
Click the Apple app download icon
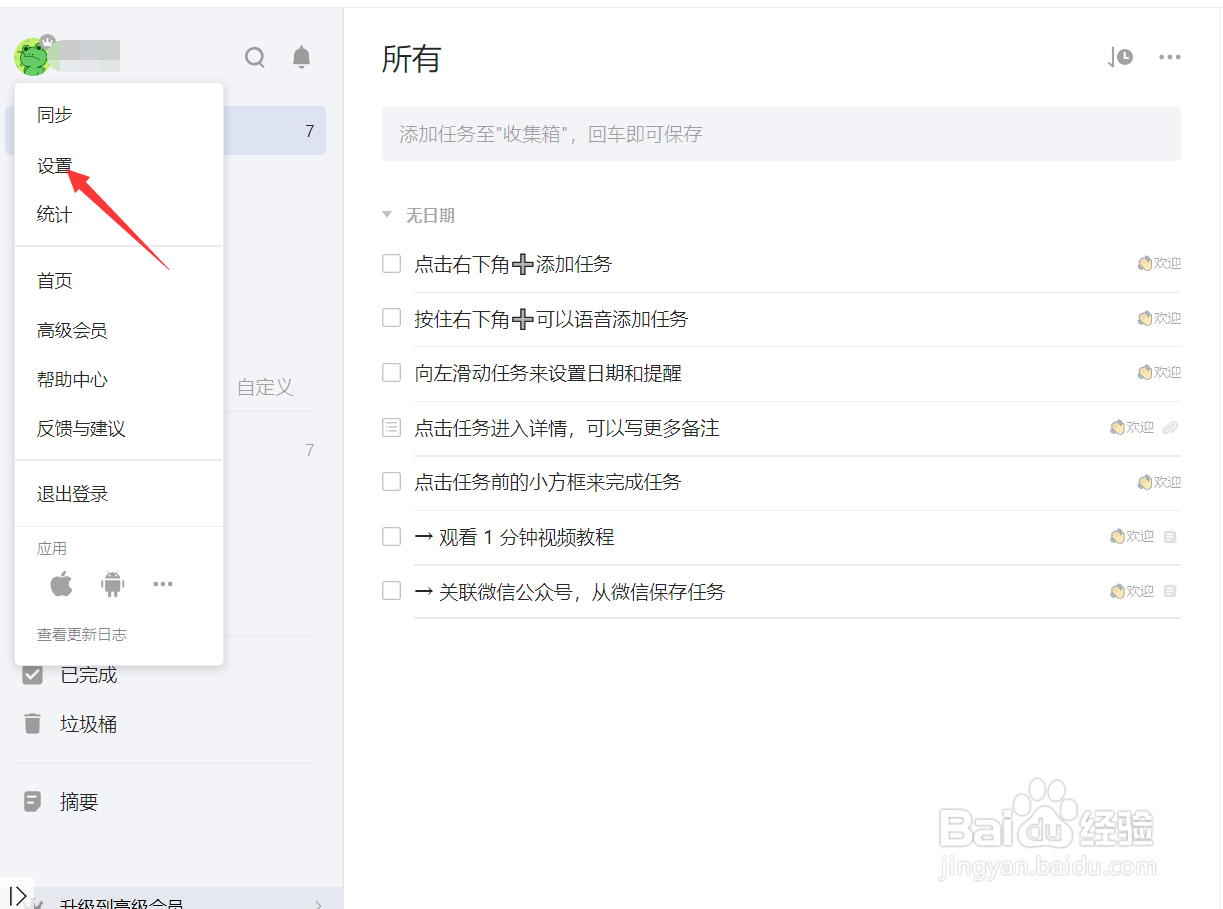[62, 584]
